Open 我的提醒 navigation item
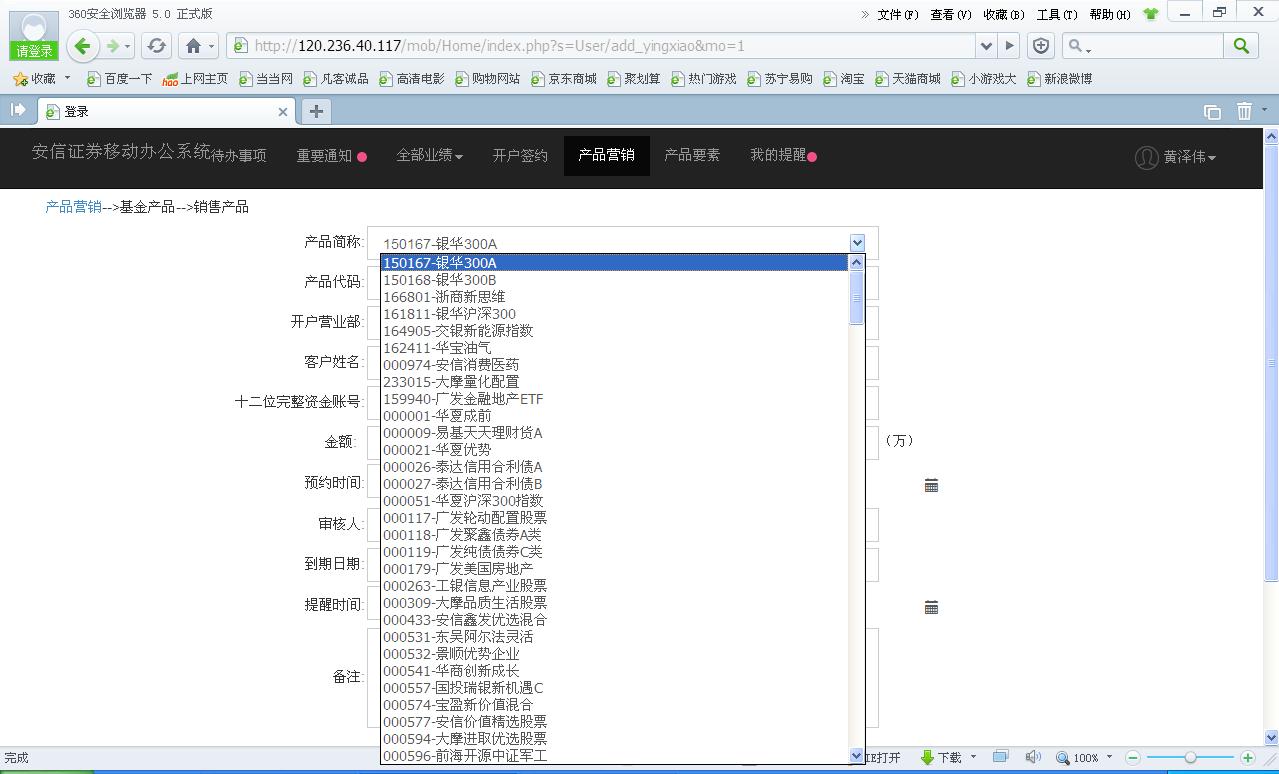Screen dimensions: 1279x774 783,156
